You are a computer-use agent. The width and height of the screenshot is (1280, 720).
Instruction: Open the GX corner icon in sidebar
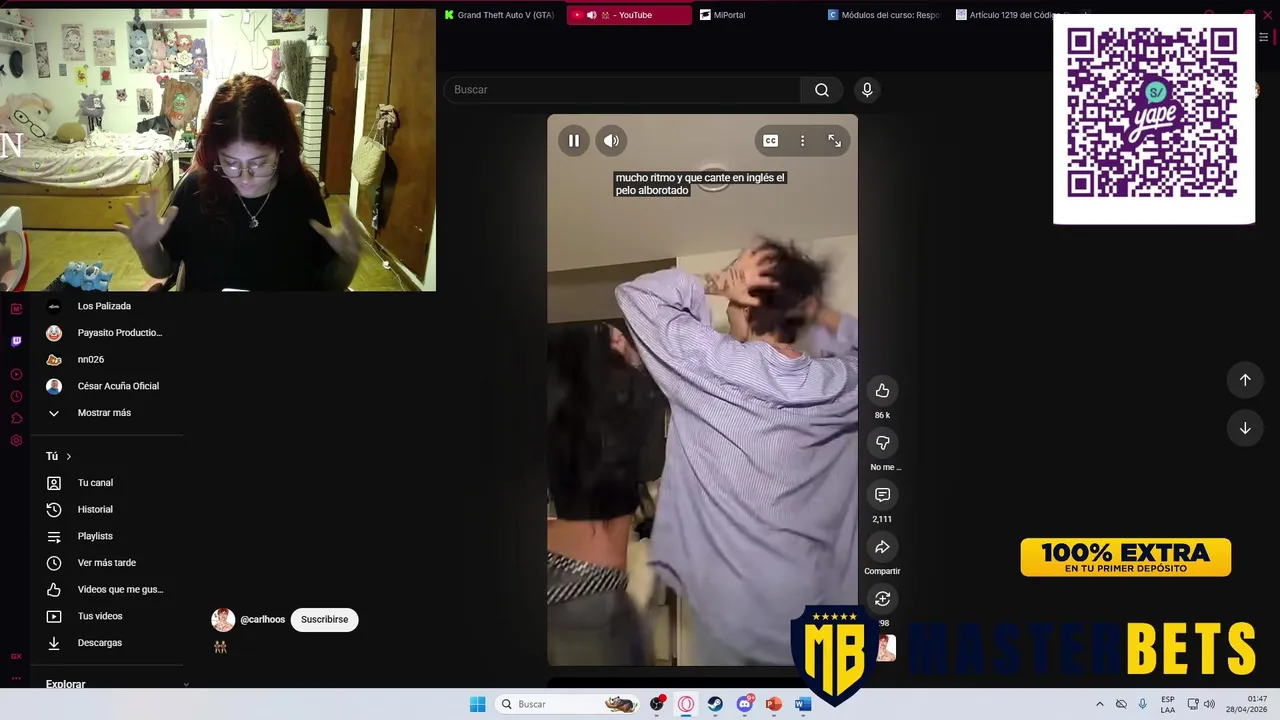16,657
